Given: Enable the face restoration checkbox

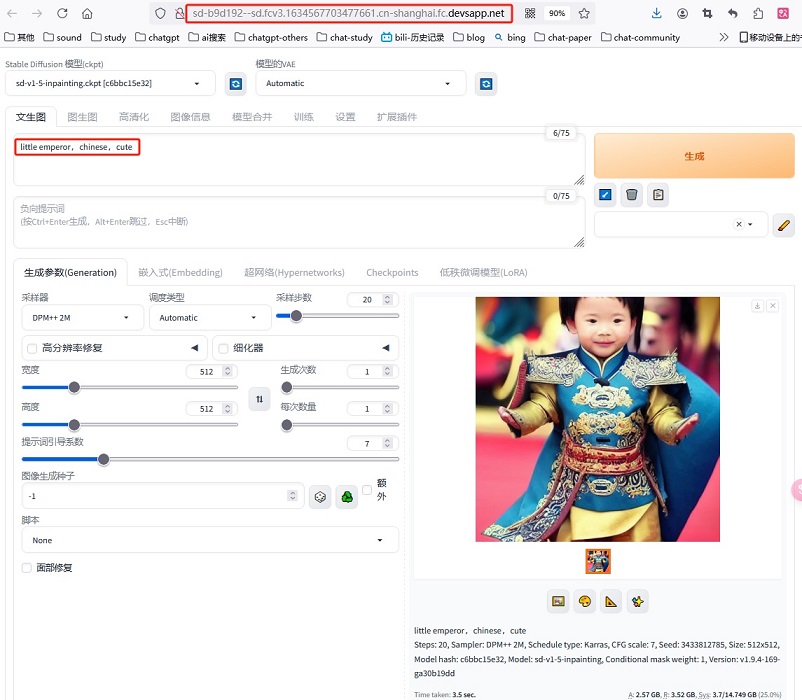Looking at the screenshot, I should coord(27,568).
